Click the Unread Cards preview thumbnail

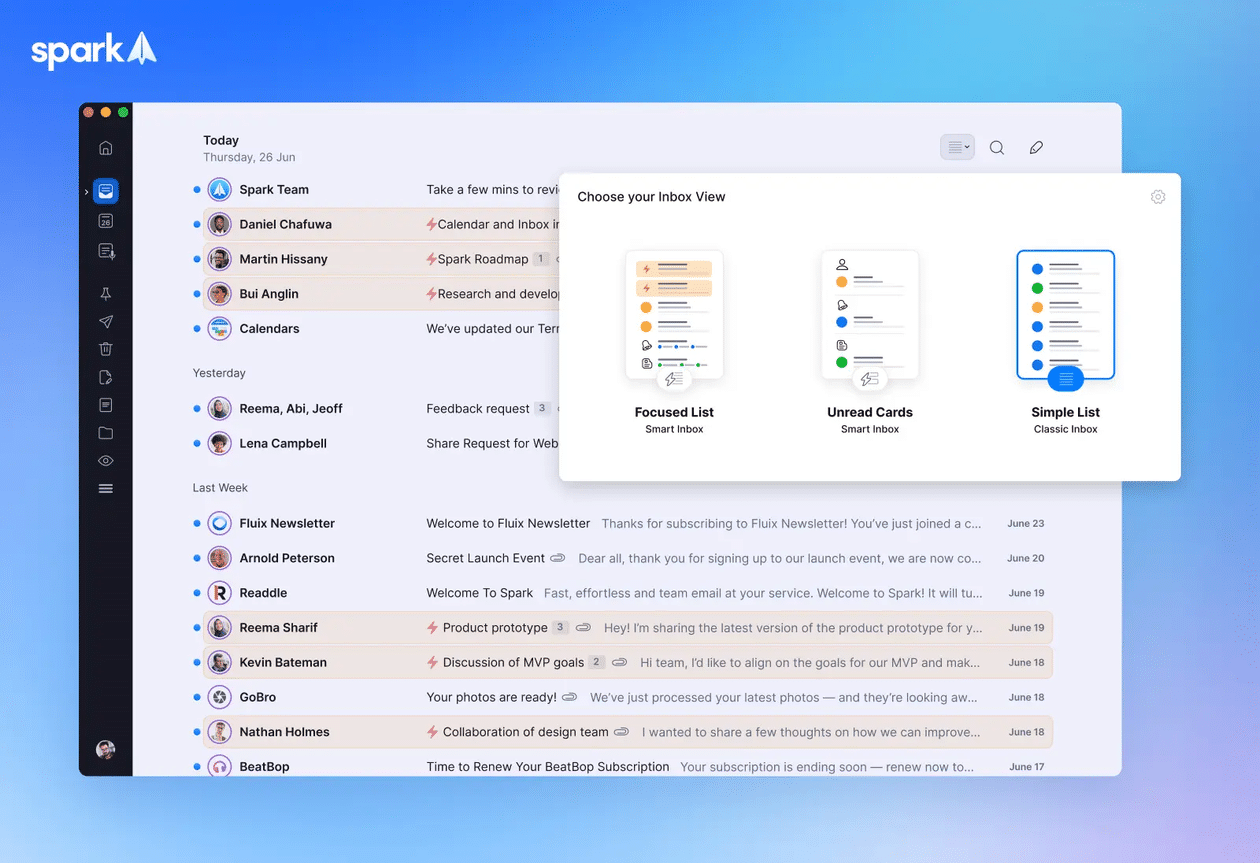[870, 315]
